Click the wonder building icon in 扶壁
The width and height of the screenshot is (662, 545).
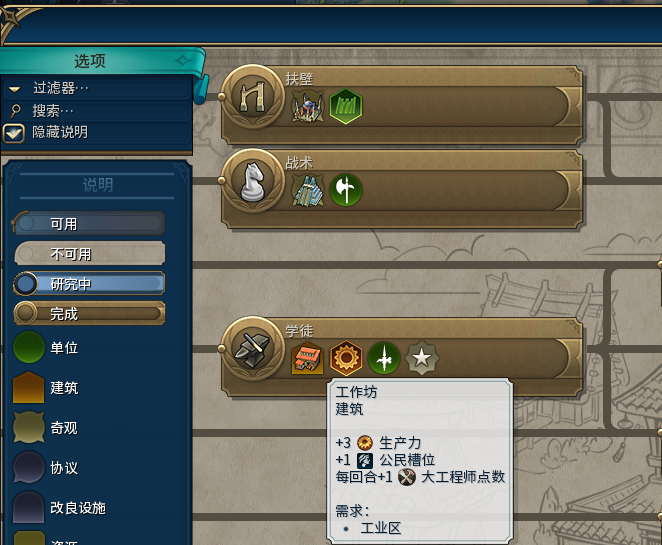point(308,106)
